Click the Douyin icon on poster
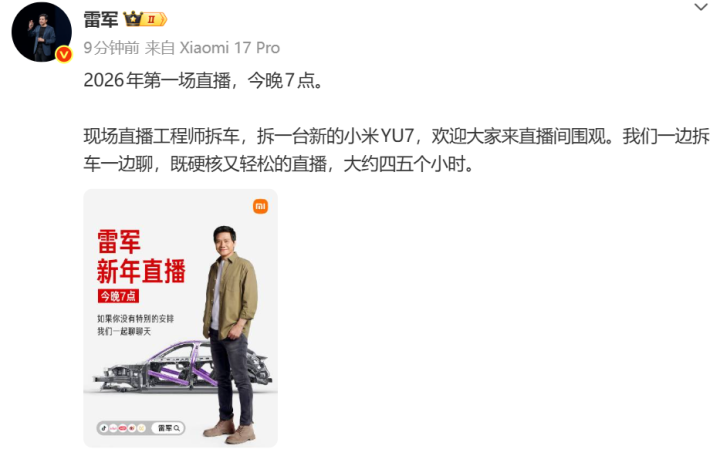Viewport: 720px width, 449px height. (x=104, y=428)
